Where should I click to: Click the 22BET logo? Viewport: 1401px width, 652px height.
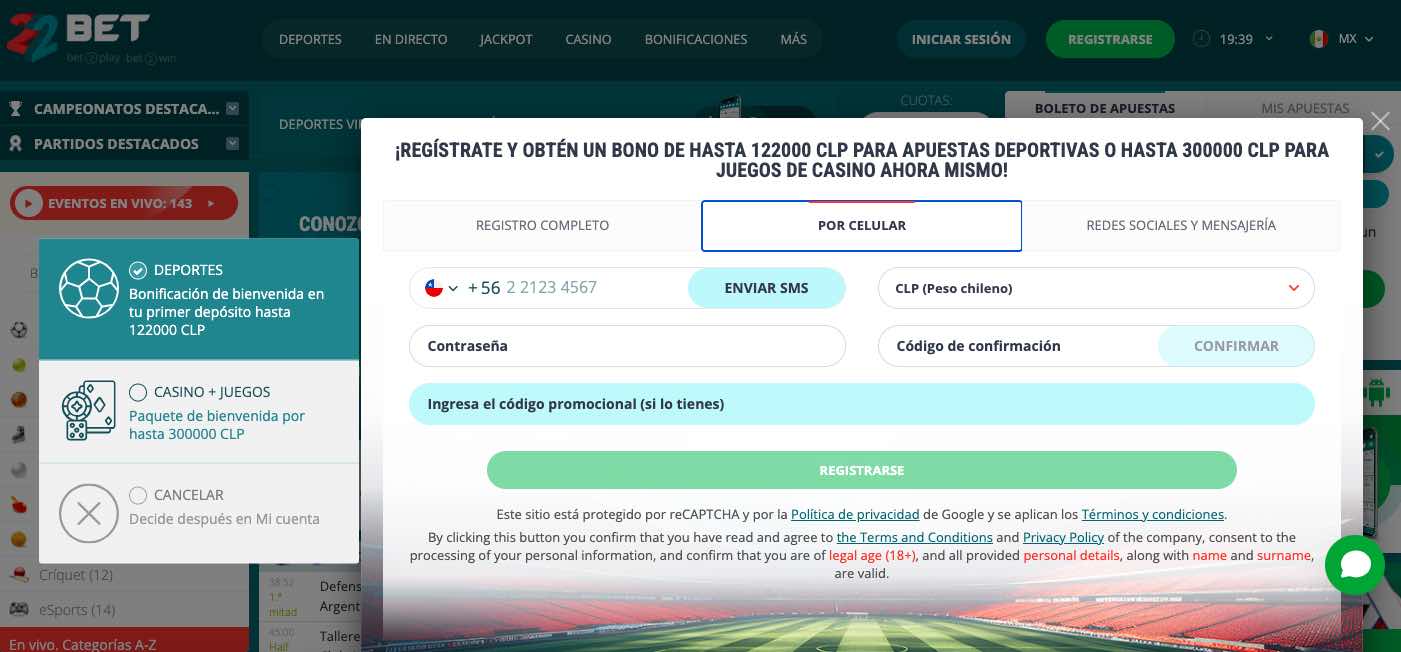78,36
